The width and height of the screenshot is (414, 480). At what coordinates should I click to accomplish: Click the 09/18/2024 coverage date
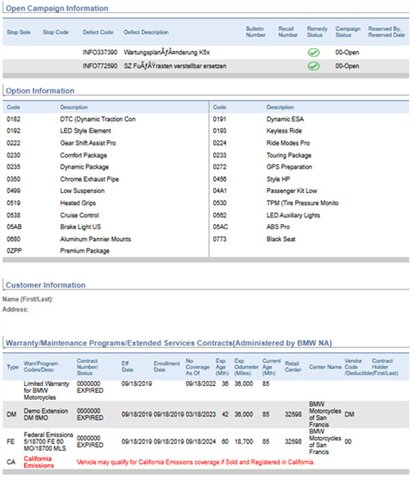(x=201, y=442)
